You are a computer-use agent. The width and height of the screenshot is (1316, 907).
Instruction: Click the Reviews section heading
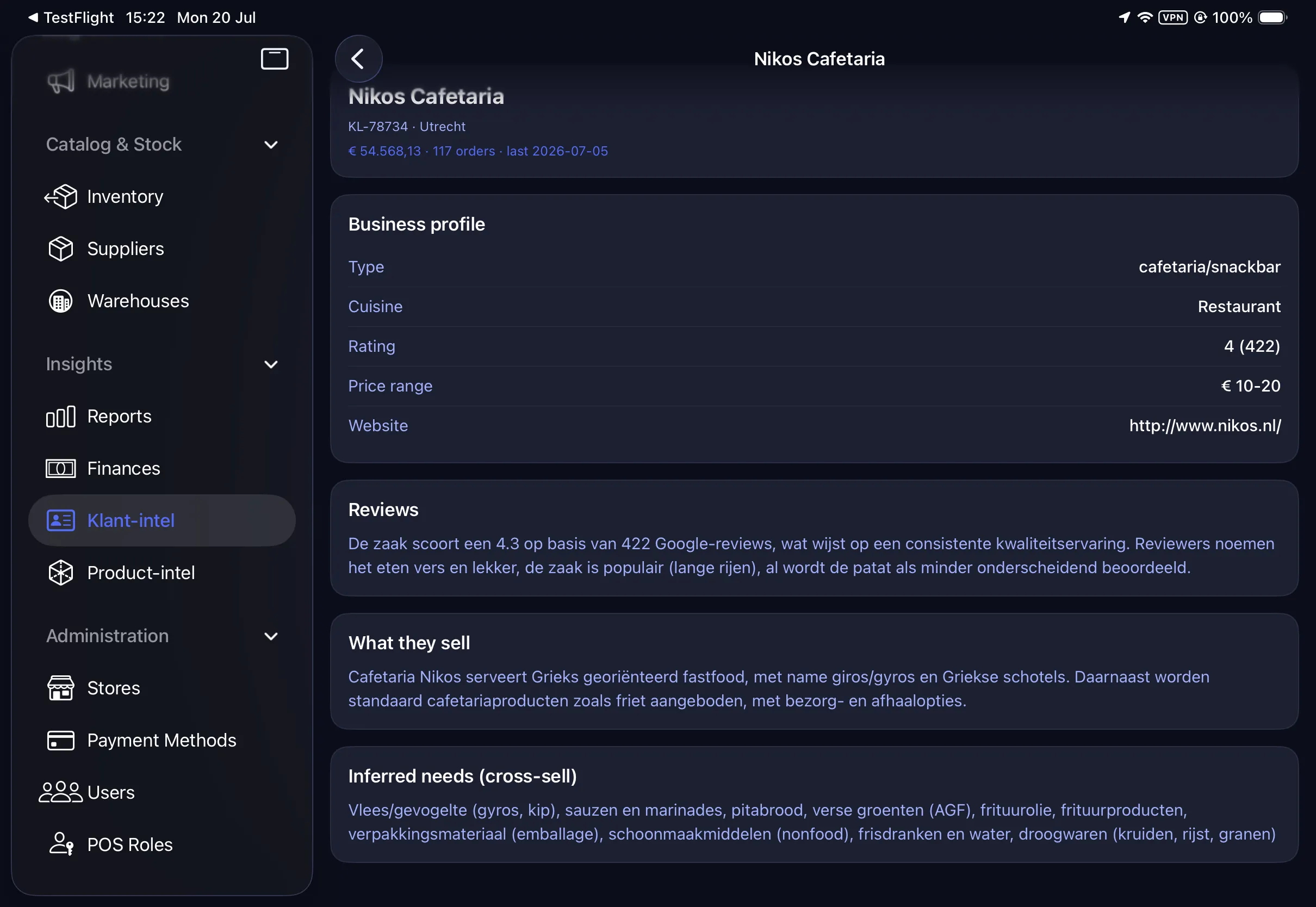383,510
